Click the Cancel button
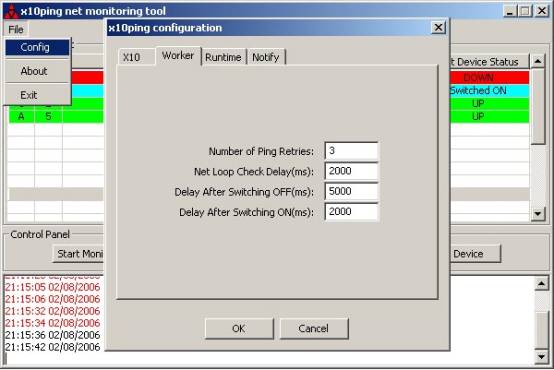Viewport: 554px width, 370px height. pyautogui.click(x=314, y=329)
